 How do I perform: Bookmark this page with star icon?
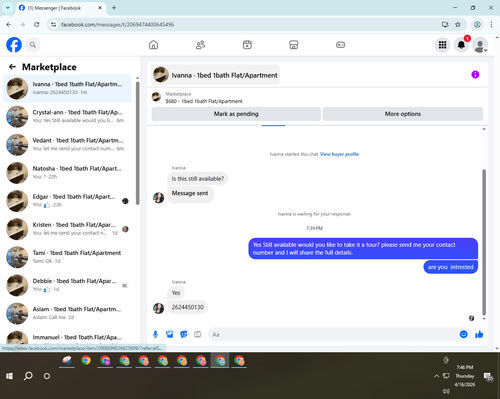point(458,24)
